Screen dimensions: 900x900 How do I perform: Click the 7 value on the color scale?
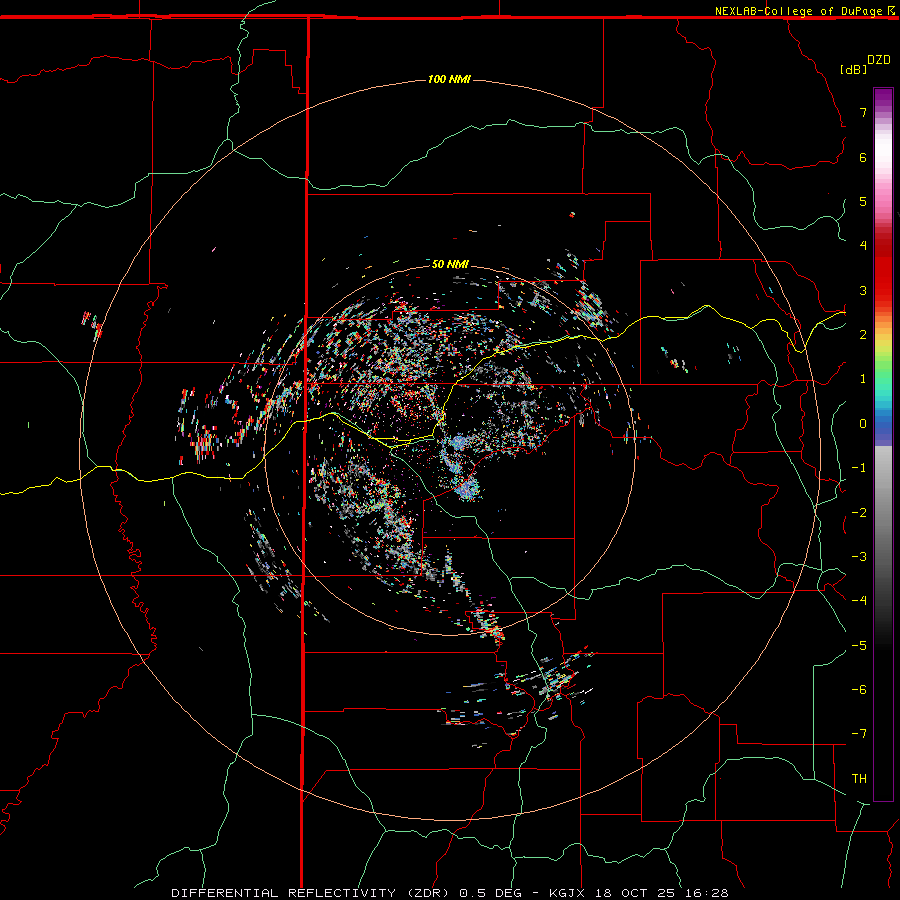tap(863, 112)
